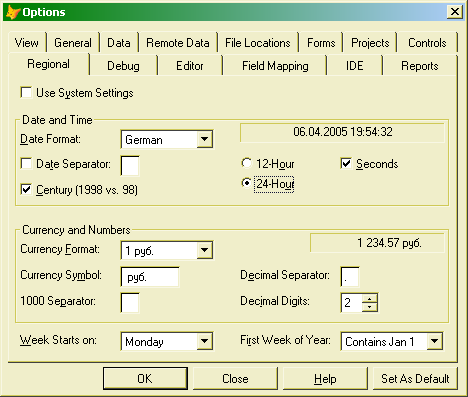Switch to the Forms tab

point(321,43)
